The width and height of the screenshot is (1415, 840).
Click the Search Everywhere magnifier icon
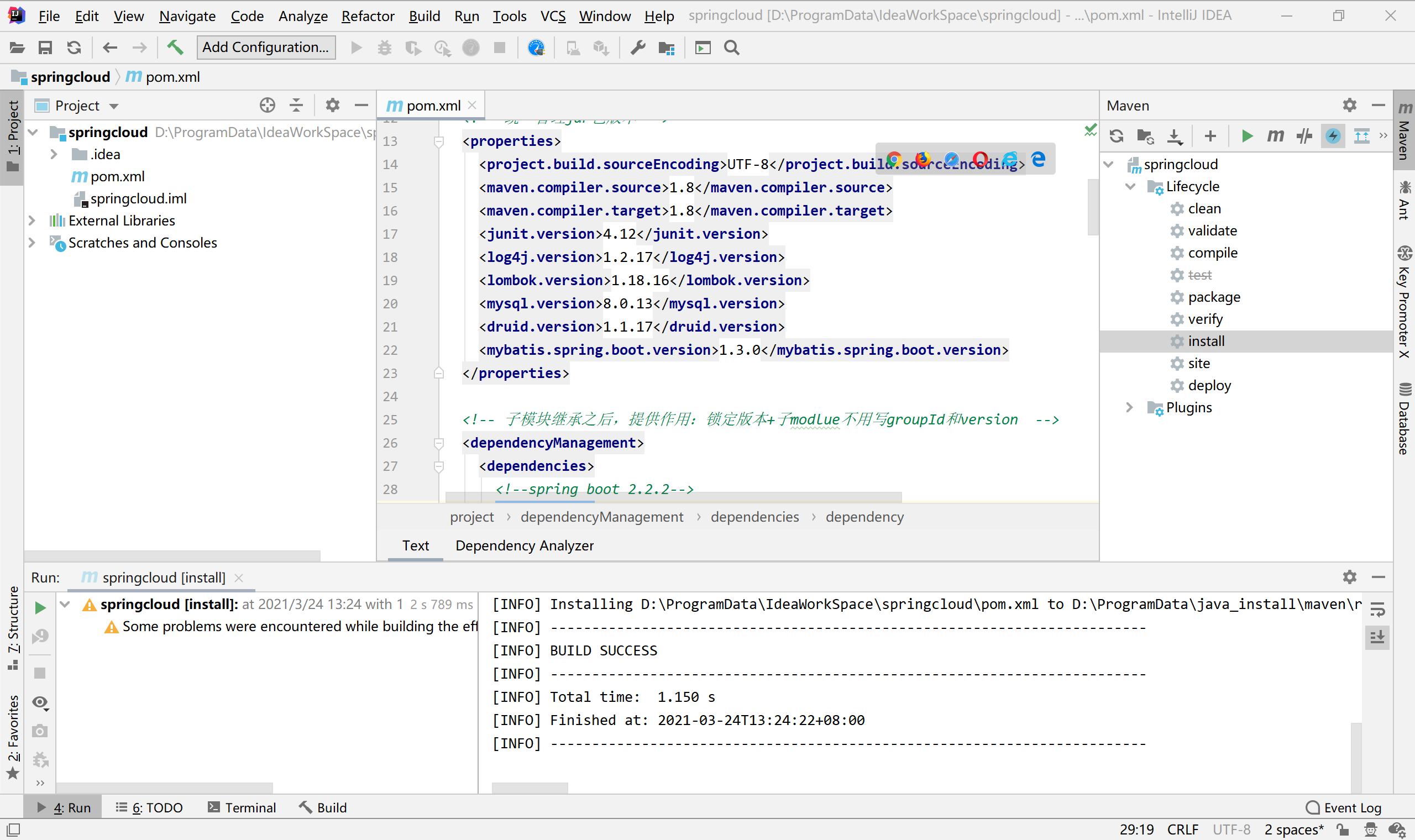point(732,48)
